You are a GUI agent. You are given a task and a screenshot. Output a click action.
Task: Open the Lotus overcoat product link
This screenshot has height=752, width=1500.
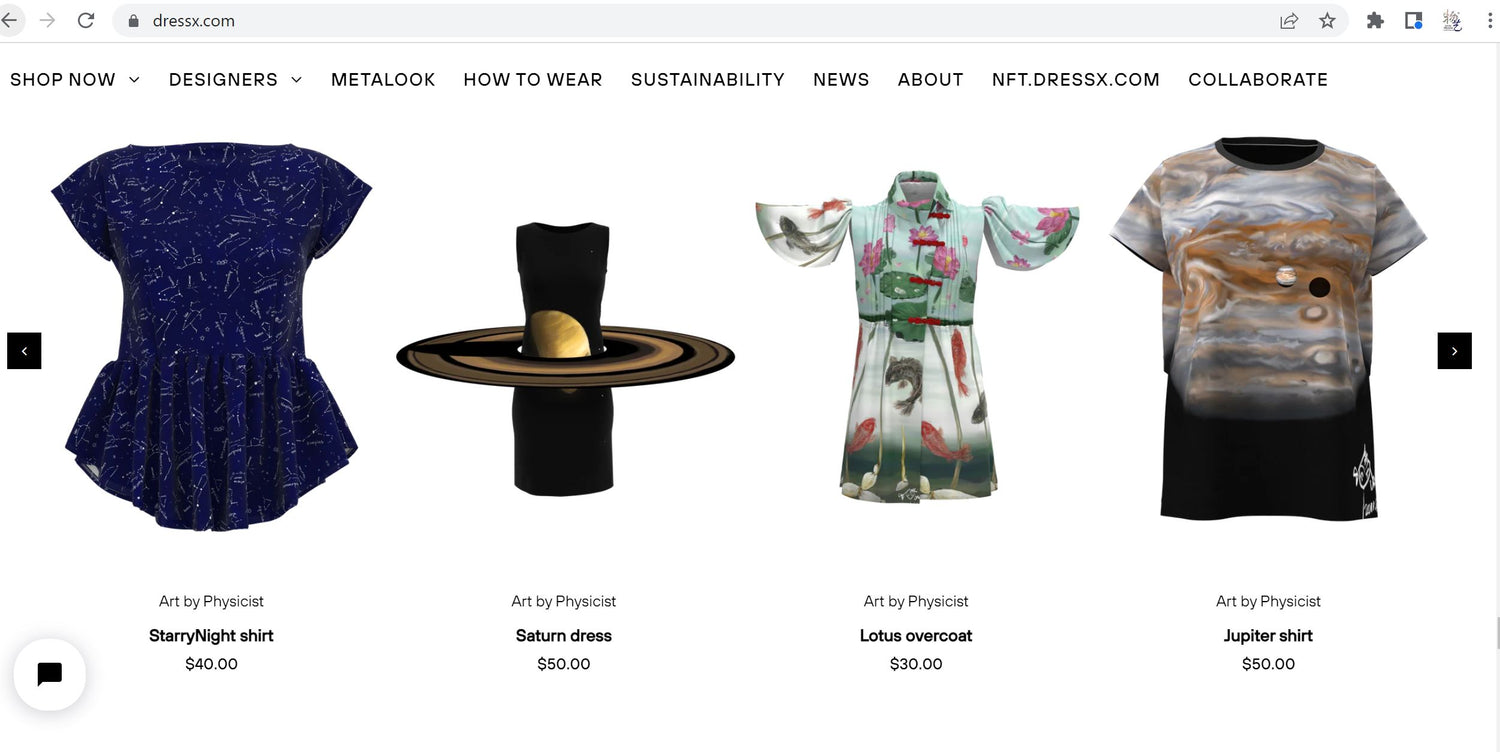(916, 635)
